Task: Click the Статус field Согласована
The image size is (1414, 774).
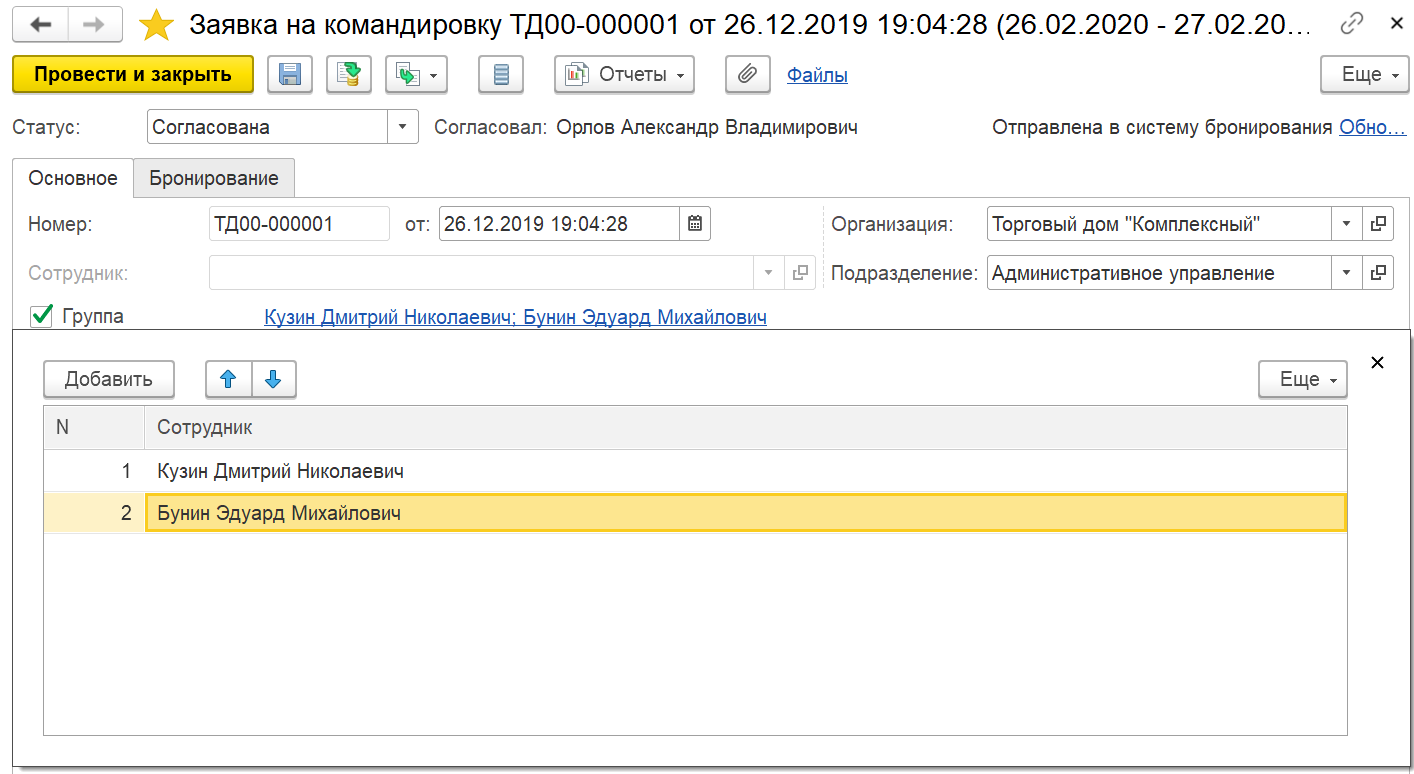Action: 267,127
